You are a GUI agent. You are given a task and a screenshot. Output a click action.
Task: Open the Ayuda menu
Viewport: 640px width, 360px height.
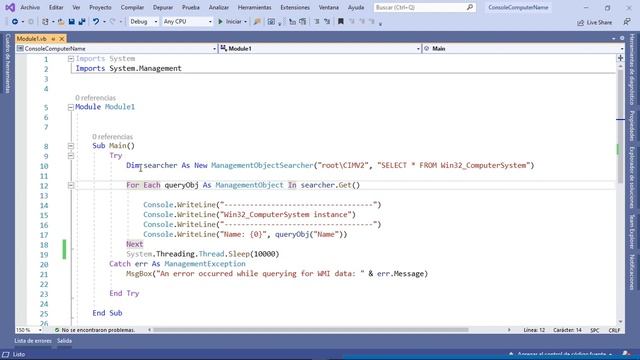point(356,7)
